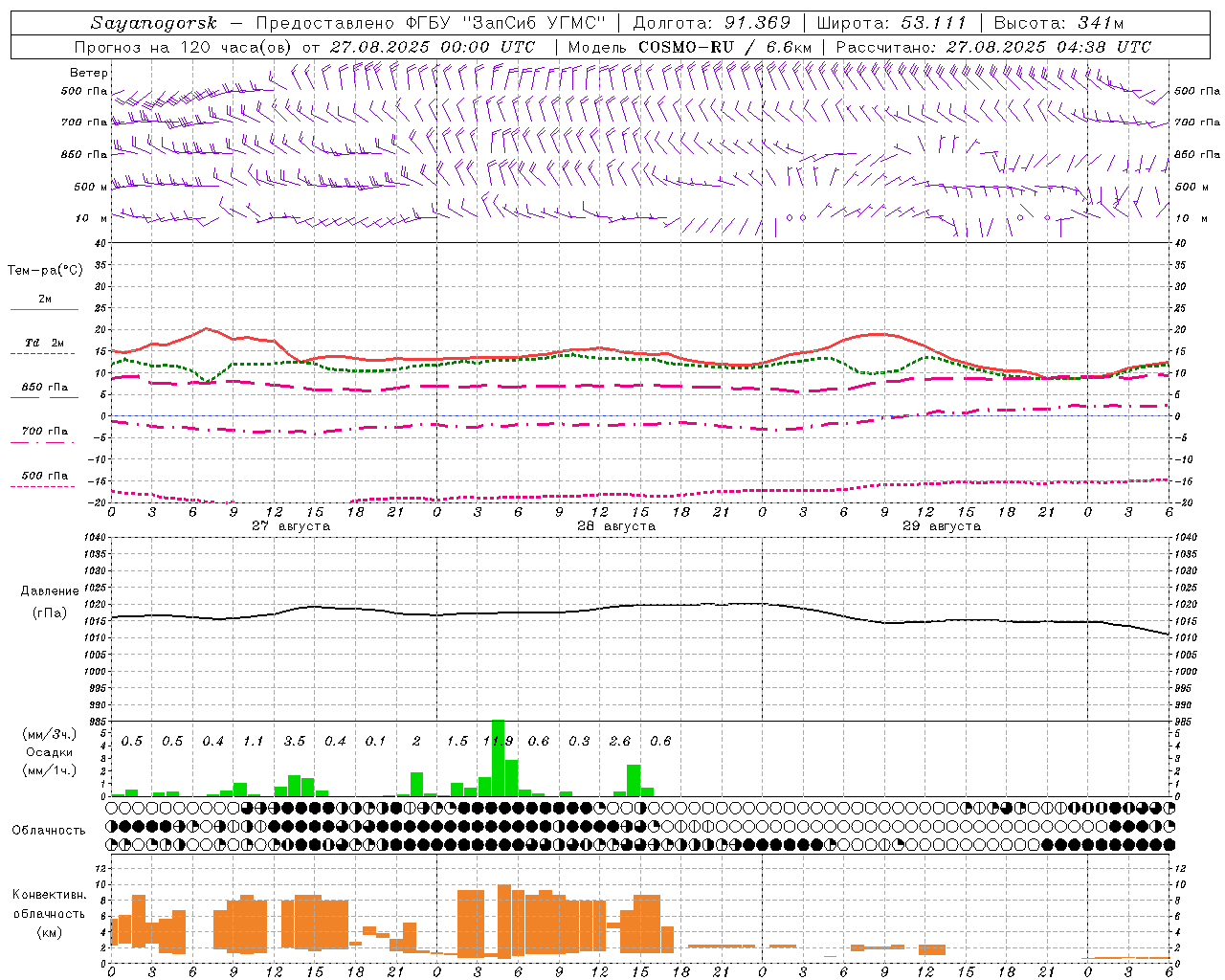Click the 'Модель COSMO-RU / 6.6км' label
This screenshot has width=1225, height=980.
pyautogui.click(x=690, y=47)
